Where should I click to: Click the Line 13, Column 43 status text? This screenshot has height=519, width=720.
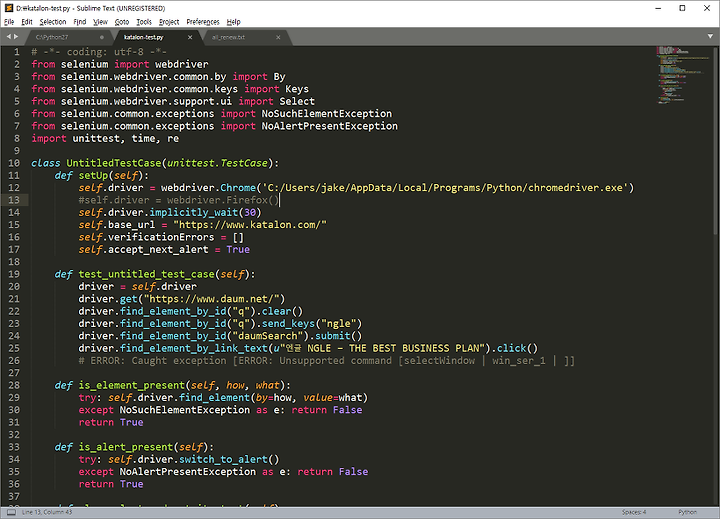[x=47, y=512]
